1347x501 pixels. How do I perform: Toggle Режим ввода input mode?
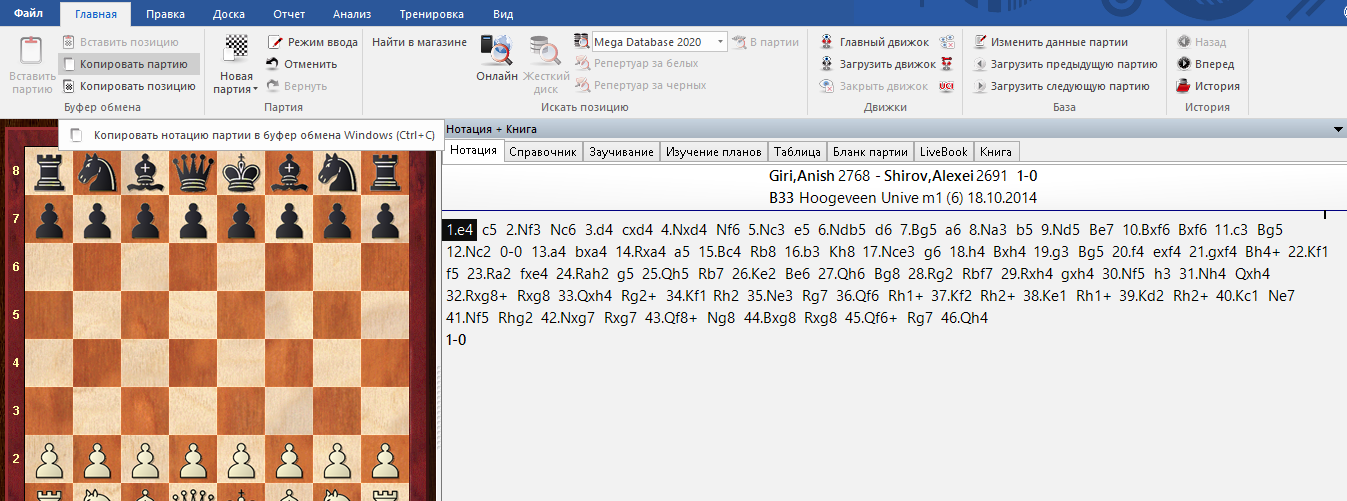(x=313, y=42)
